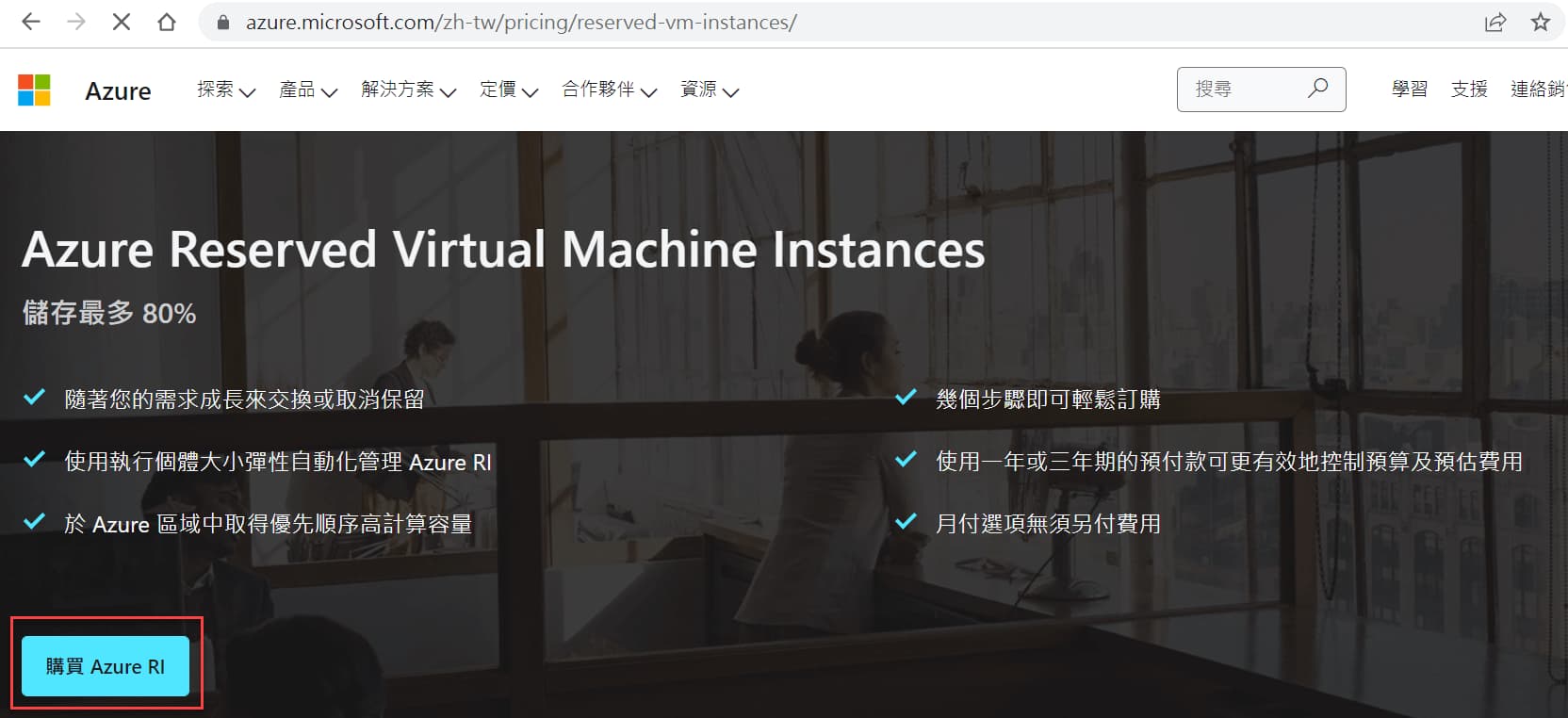Bookmark this page with the star icon
1568x718 pixels.
tap(1541, 23)
